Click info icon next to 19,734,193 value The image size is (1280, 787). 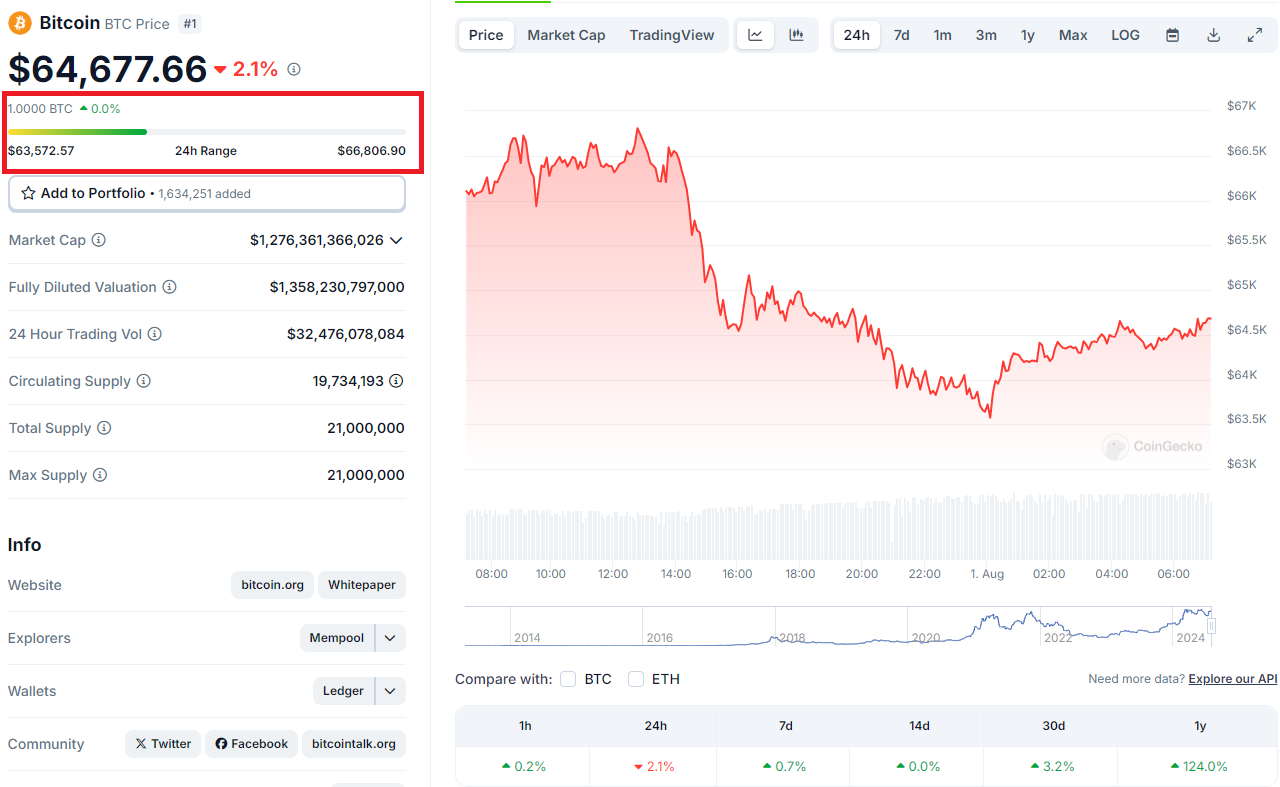(397, 381)
